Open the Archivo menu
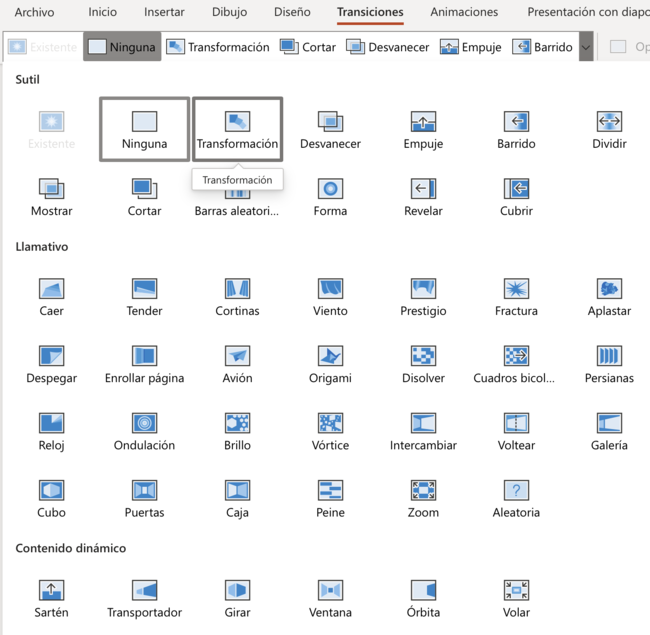The width and height of the screenshot is (650, 635). (x=35, y=13)
